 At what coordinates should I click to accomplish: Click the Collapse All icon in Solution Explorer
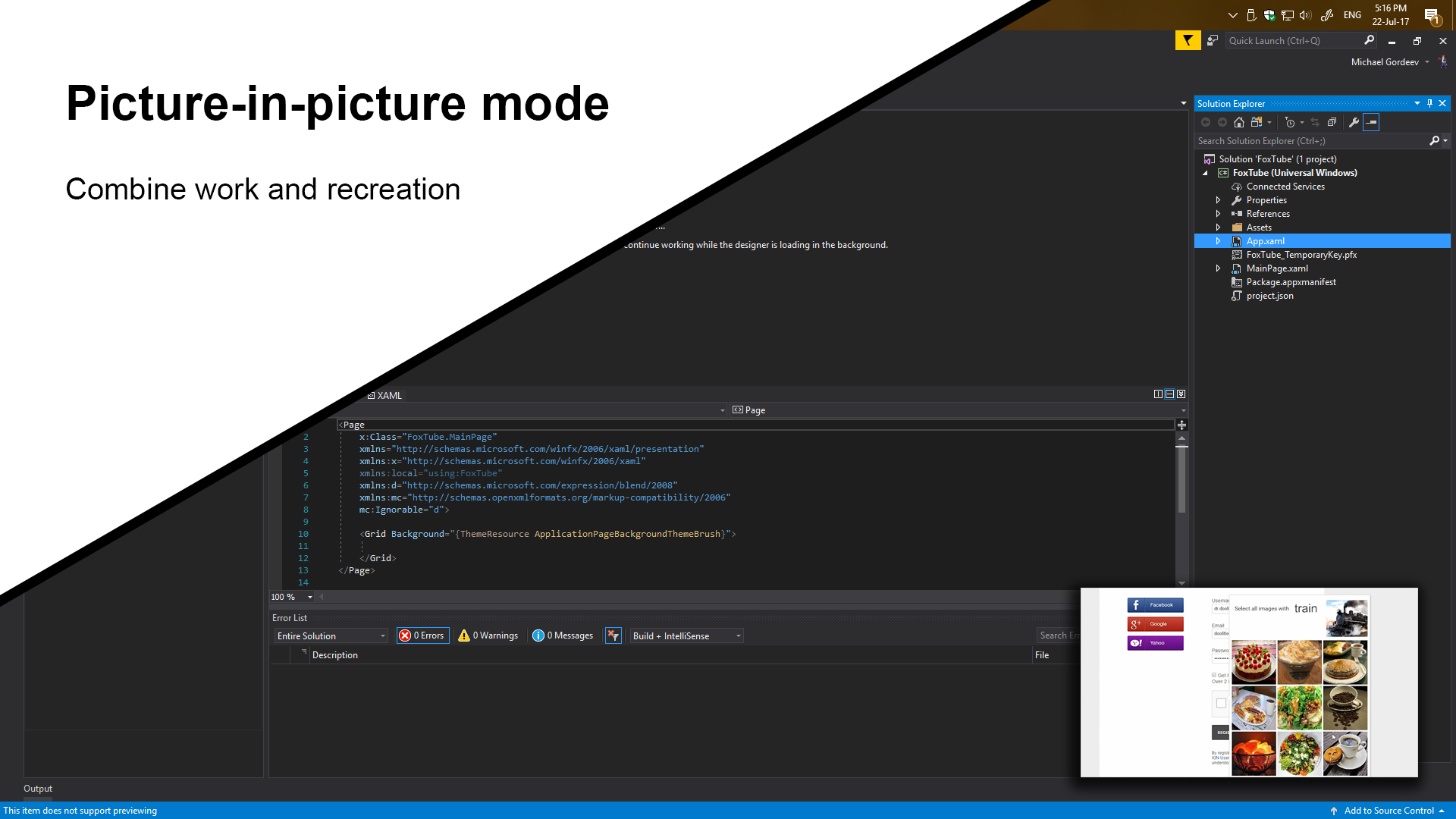tap(1332, 122)
